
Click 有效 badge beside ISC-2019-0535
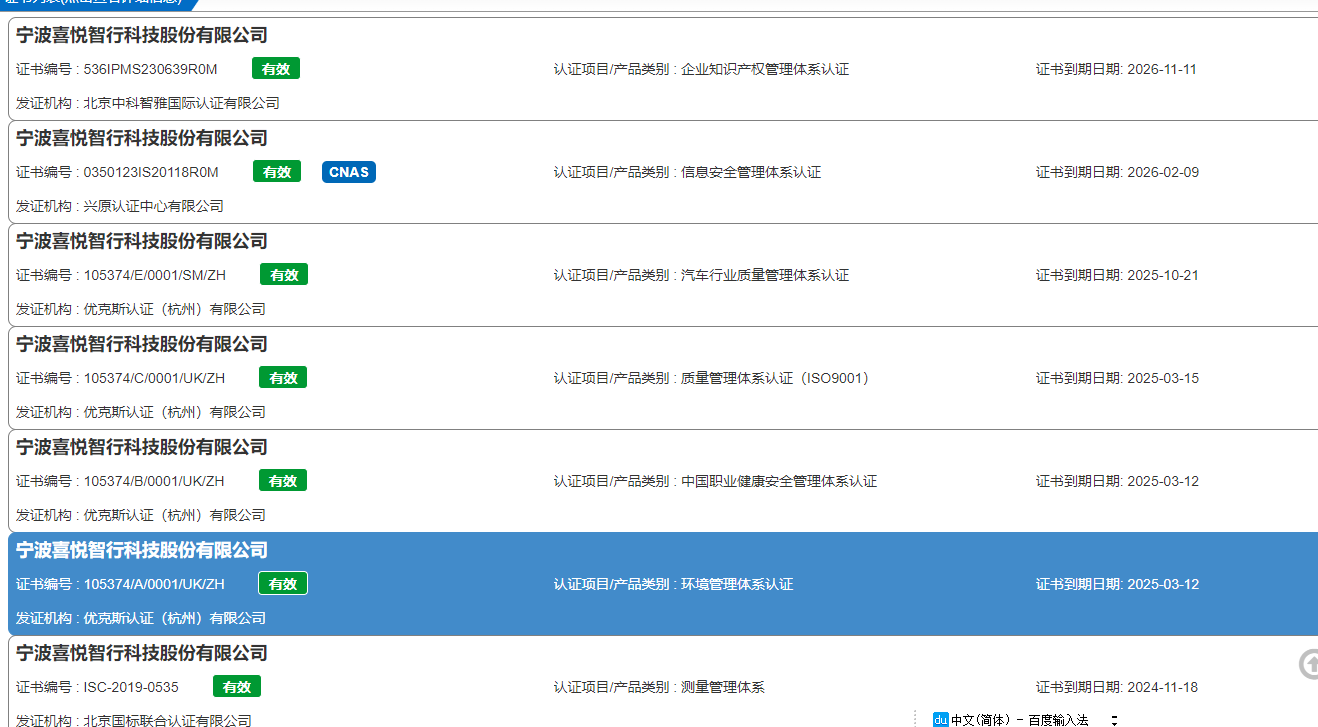[x=237, y=687]
